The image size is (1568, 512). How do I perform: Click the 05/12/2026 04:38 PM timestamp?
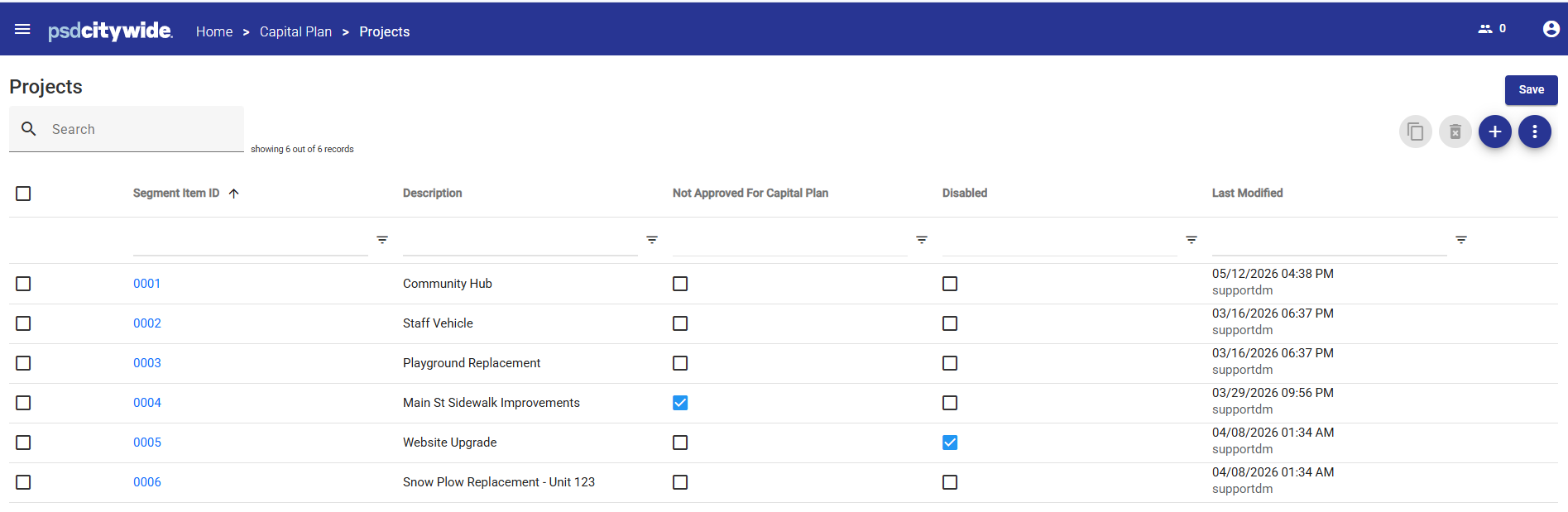click(1273, 274)
